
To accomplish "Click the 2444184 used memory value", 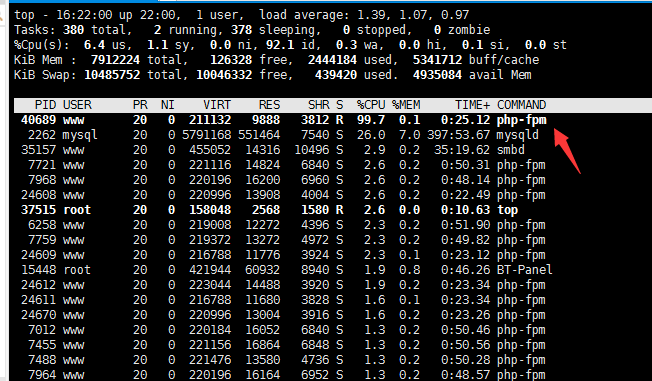I will [x=332, y=60].
